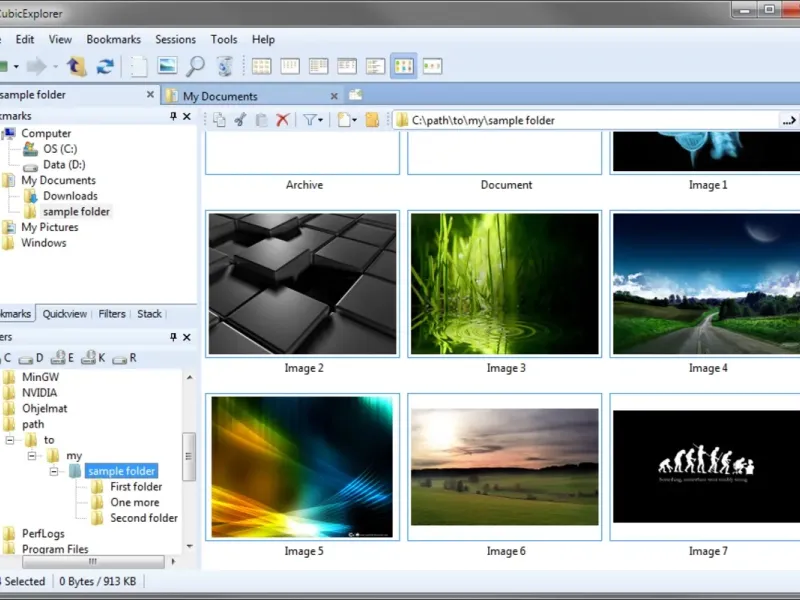Click the '...' button at the address bar end
The height and width of the screenshot is (600, 800).
787,120
